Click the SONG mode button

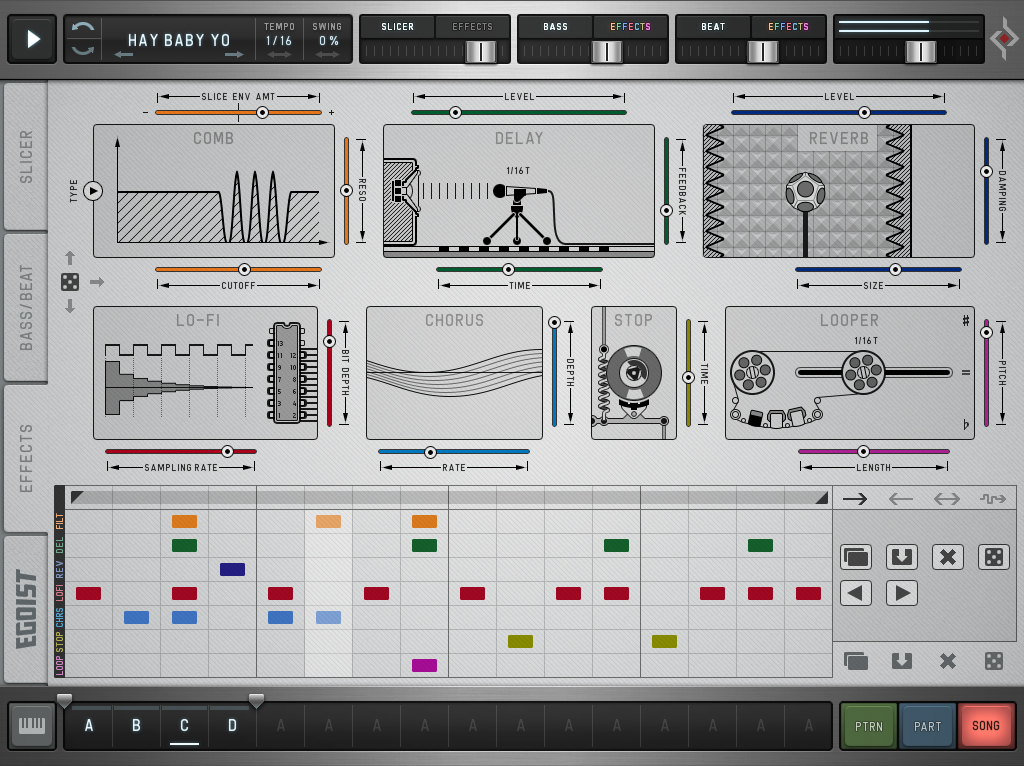coord(986,725)
